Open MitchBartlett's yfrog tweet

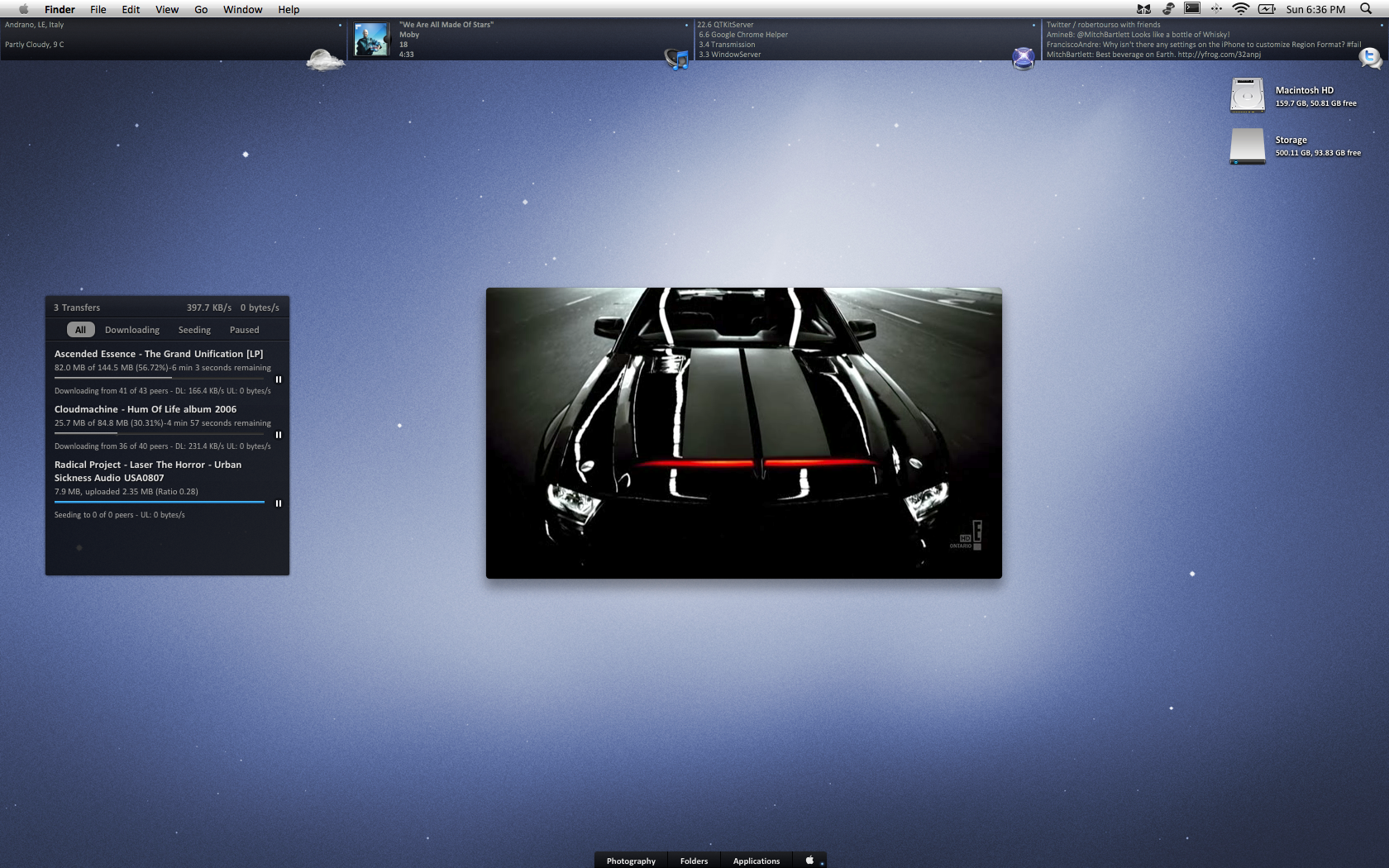point(1154,55)
